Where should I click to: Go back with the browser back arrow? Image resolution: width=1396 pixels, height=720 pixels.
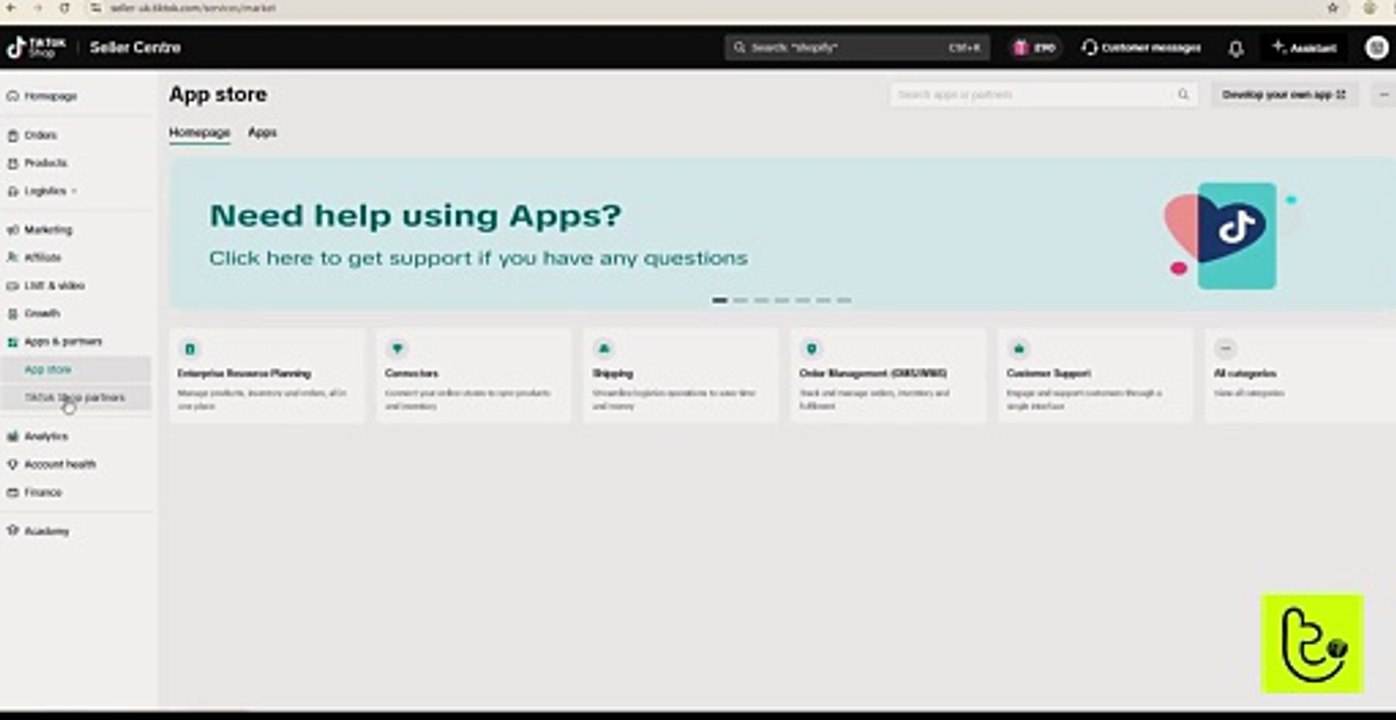[11, 7]
